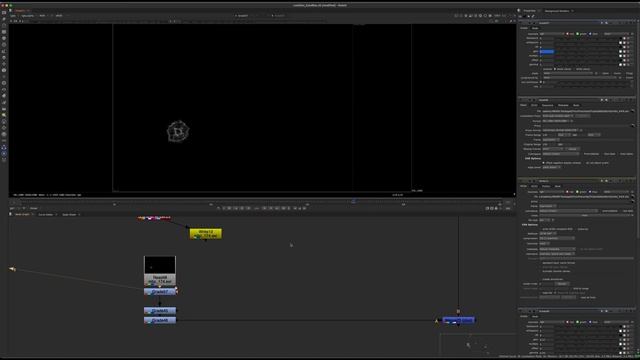Click the Render button in Write12 panel
Viewport: 640px width, 360px height.
tap(562, 284)
